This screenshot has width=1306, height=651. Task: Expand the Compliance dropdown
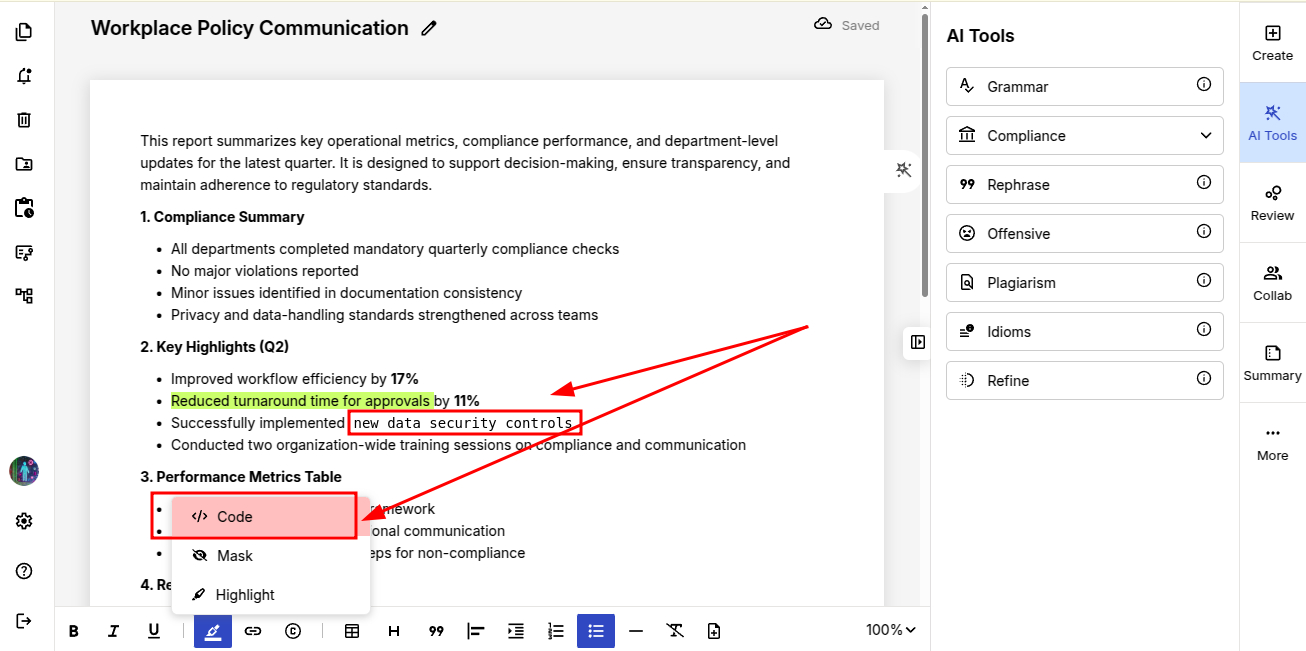[1203, 135]
